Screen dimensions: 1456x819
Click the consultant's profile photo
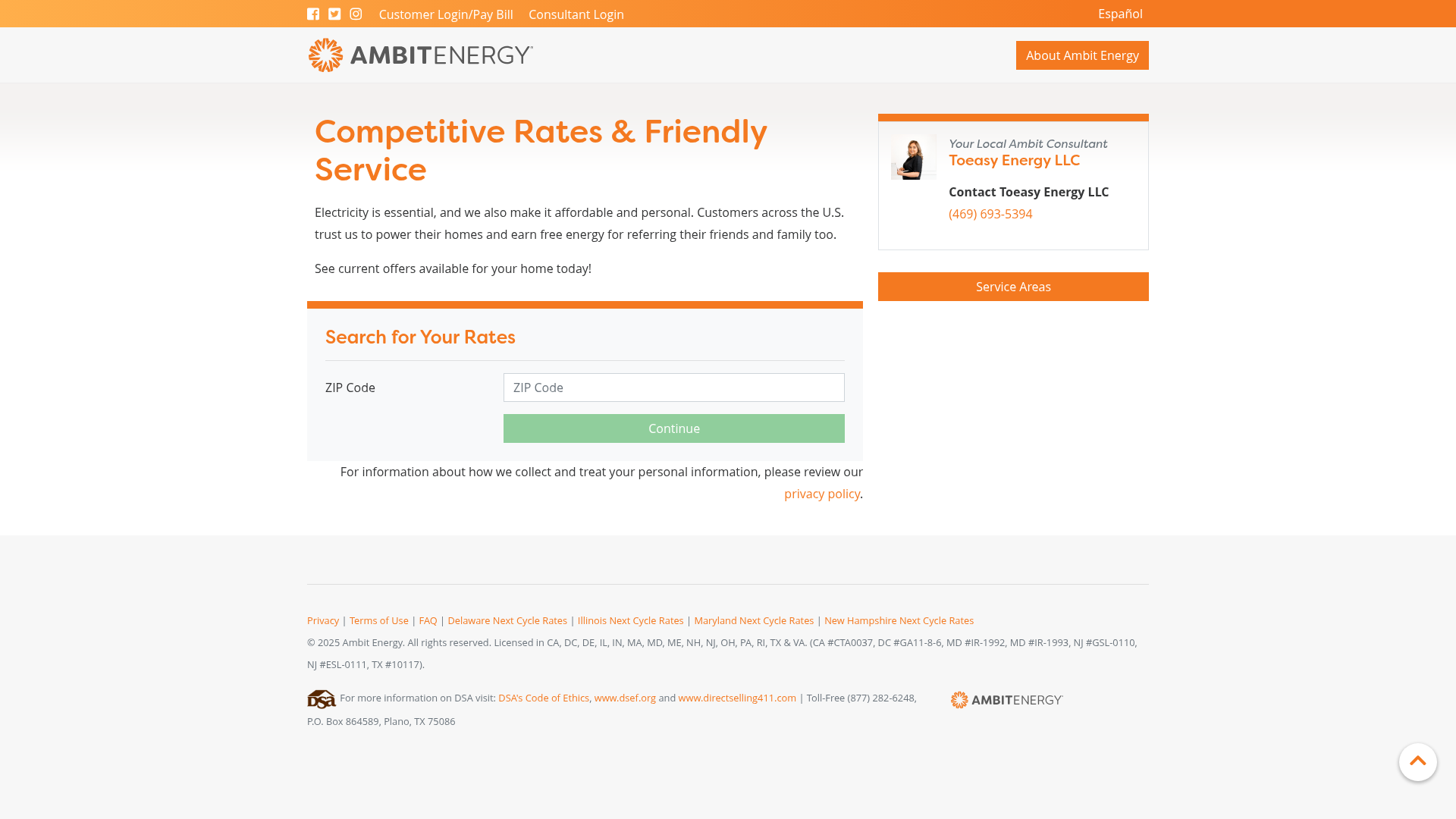pyautogui.click(x=913, y=157)
